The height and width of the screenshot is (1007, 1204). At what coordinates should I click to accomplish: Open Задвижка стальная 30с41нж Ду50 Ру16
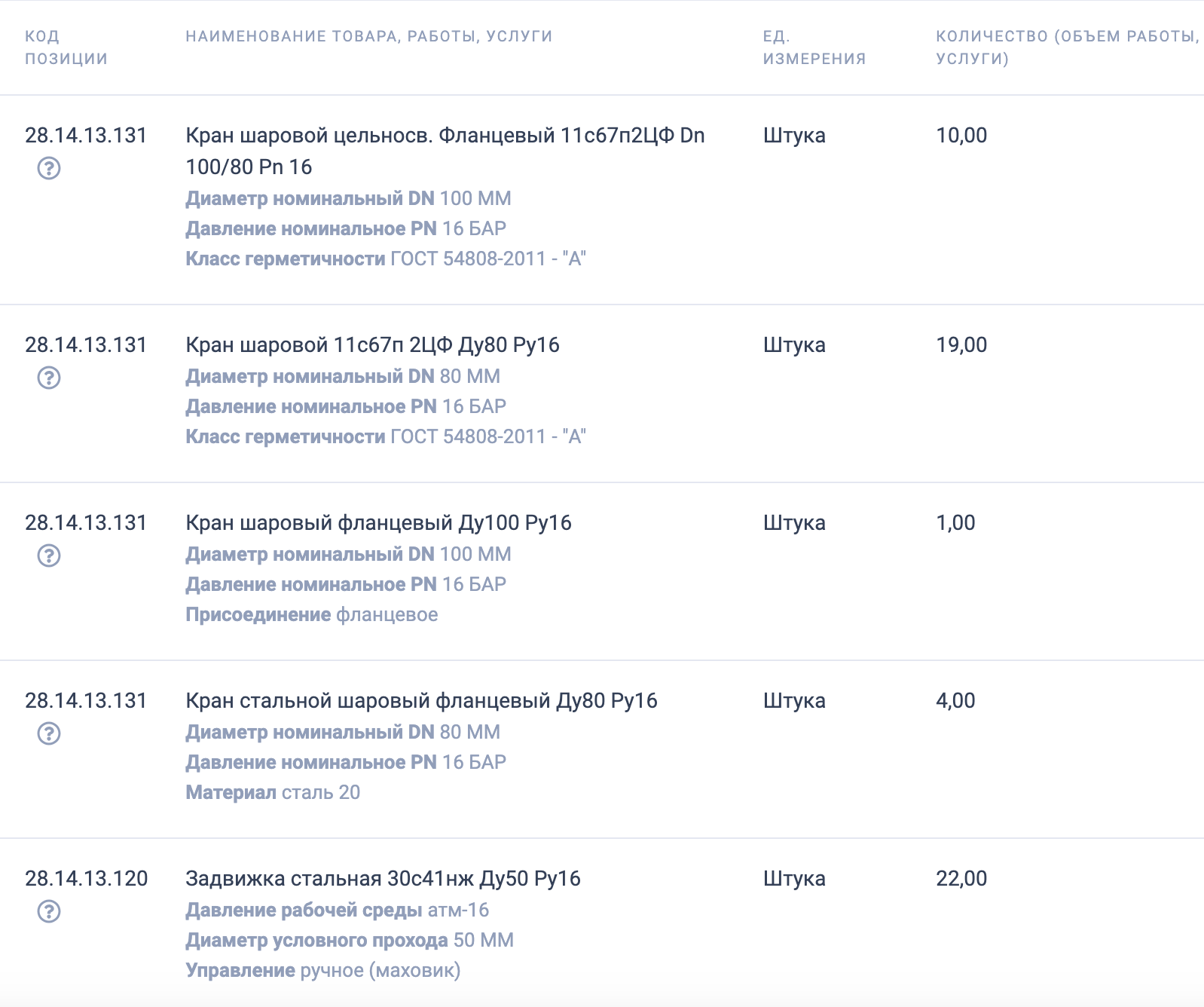tap(383, 879)
